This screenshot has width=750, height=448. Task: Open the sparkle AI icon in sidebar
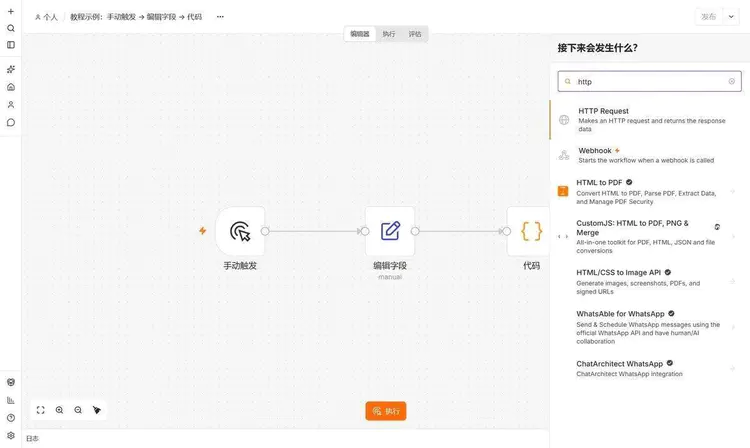(x=11, y=69)
